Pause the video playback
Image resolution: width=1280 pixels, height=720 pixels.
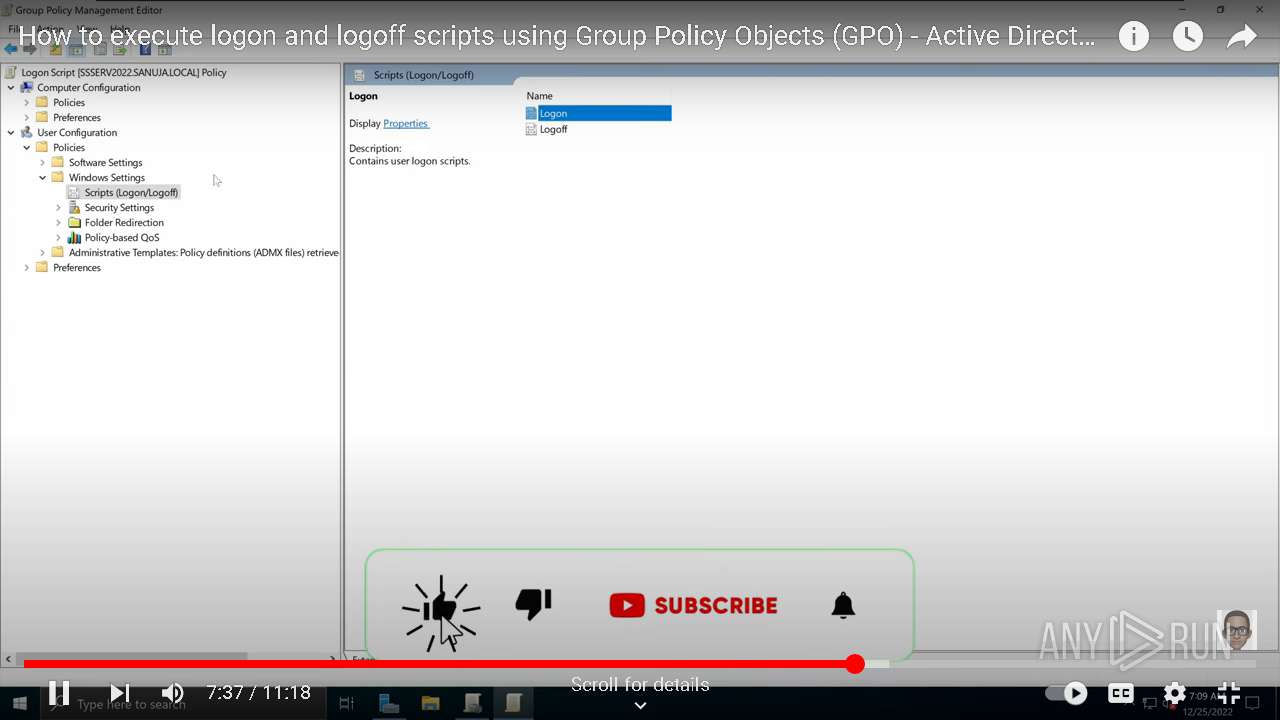coord(59,692)
